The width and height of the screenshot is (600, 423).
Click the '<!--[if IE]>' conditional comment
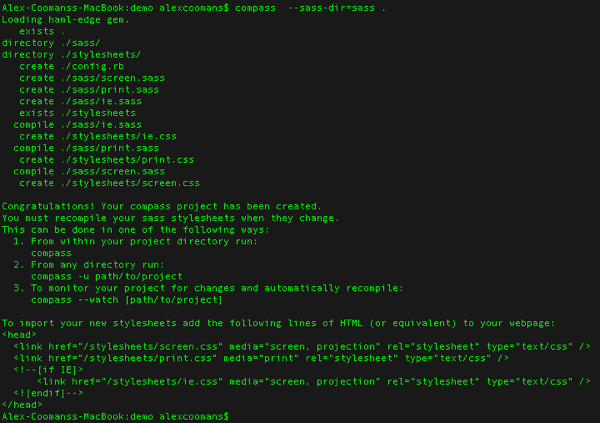coord(48,370)
